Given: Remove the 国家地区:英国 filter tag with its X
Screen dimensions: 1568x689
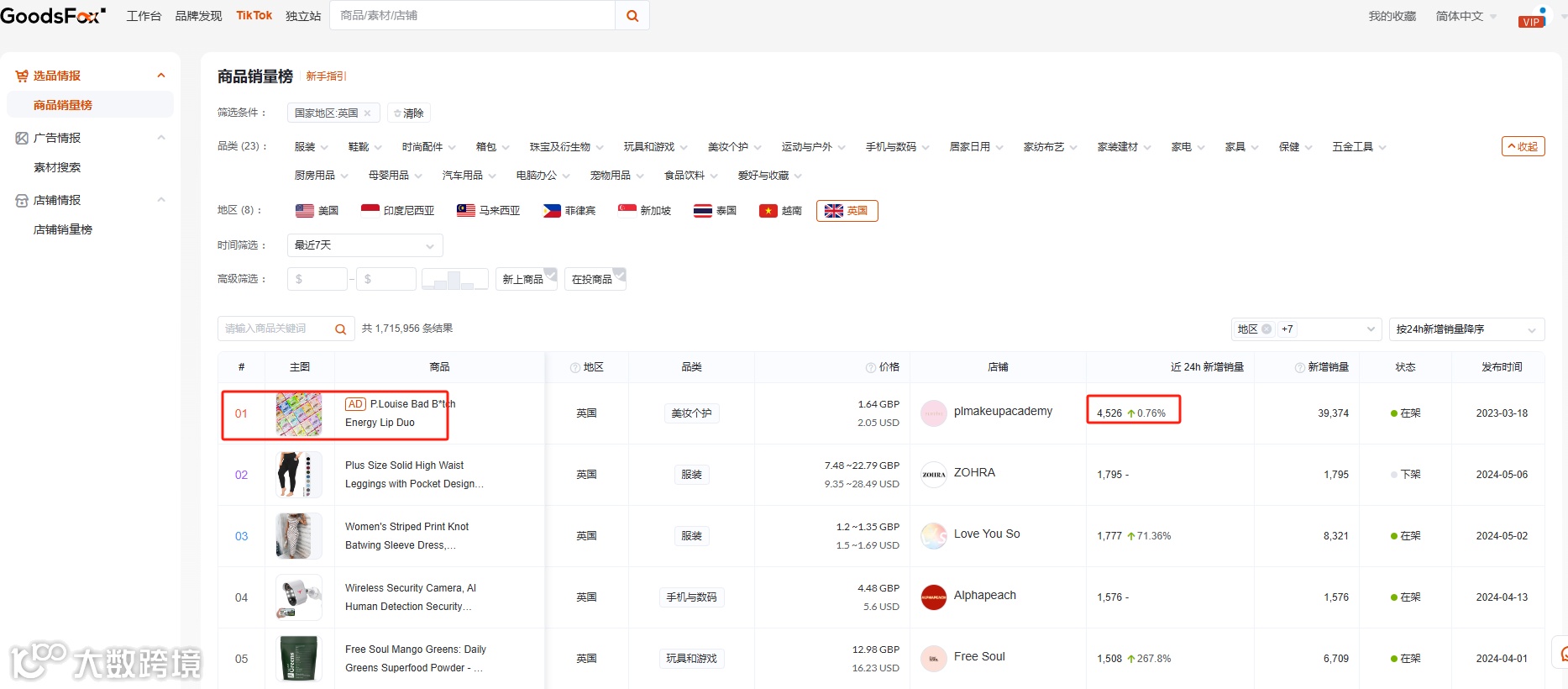Looking at the screenshot, I should point(367,113).
